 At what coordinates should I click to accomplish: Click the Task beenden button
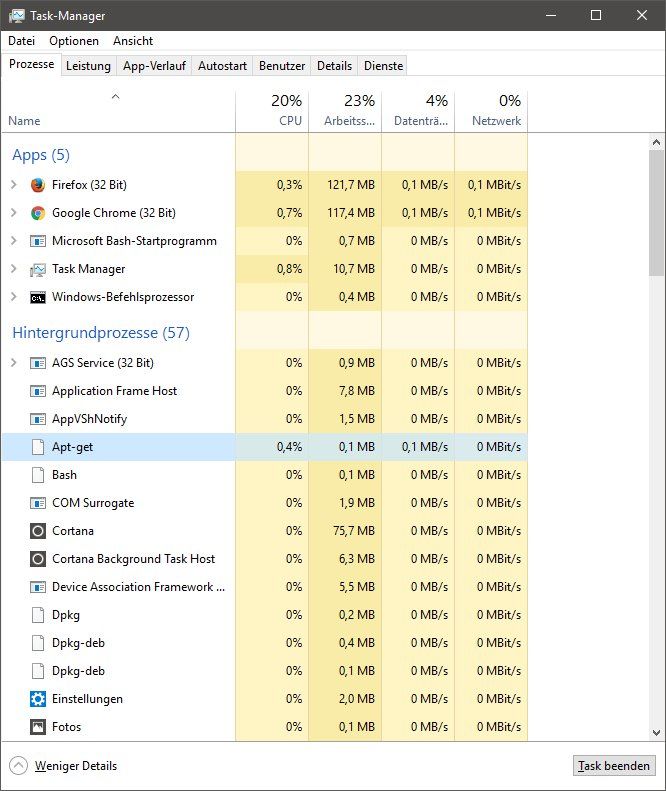pyautogui.click(x=614, y=766)
